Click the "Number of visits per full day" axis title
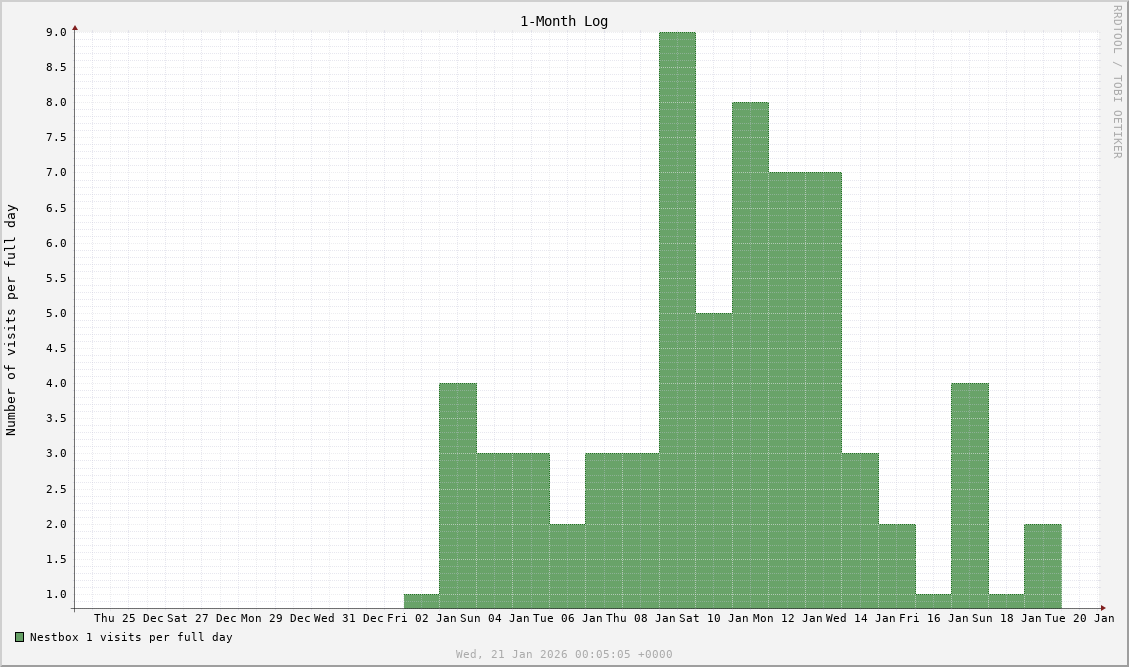 tap(11, 320)
